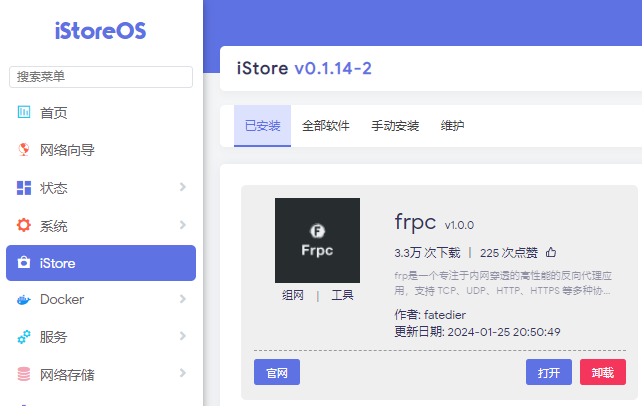This screenshot has height=406, width=642.
Task: Click the 组网 category tag
Action: pyautogui.click(x=293, y=295)
